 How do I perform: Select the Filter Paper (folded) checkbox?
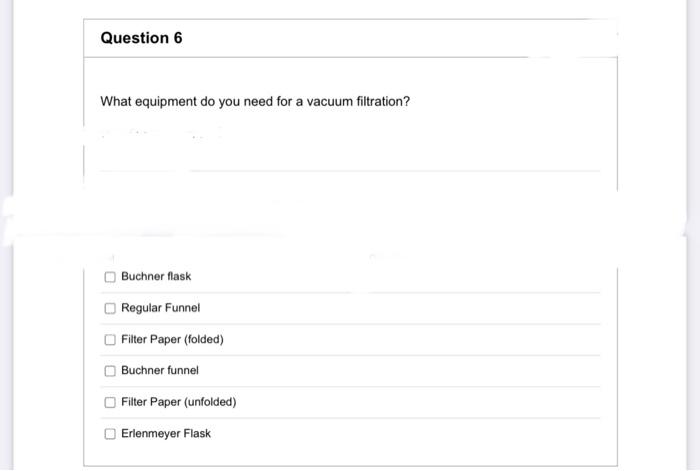coord(111,340)
